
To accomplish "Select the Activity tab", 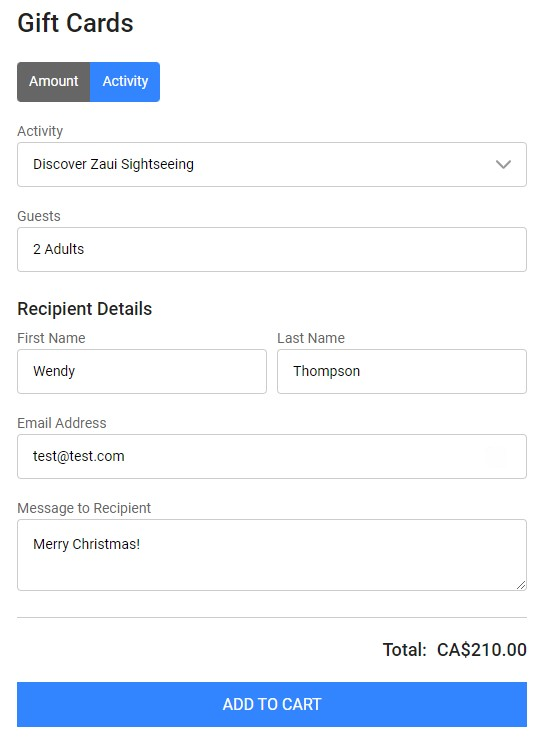I will pyautogui.click(x=125, y=82).
